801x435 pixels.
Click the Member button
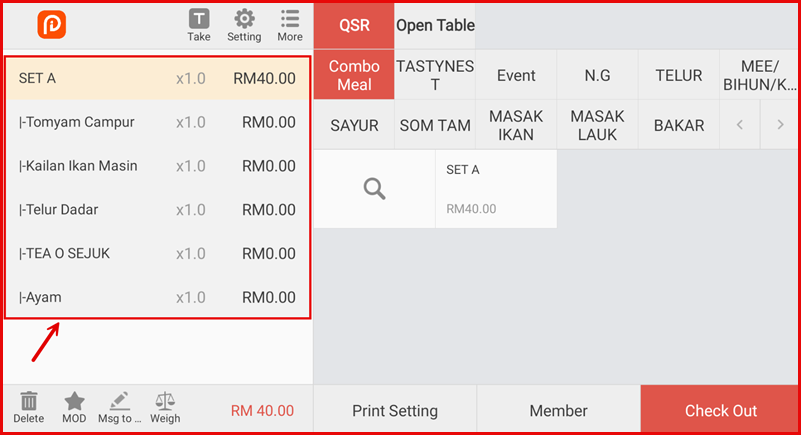click(x=558, y=410)
